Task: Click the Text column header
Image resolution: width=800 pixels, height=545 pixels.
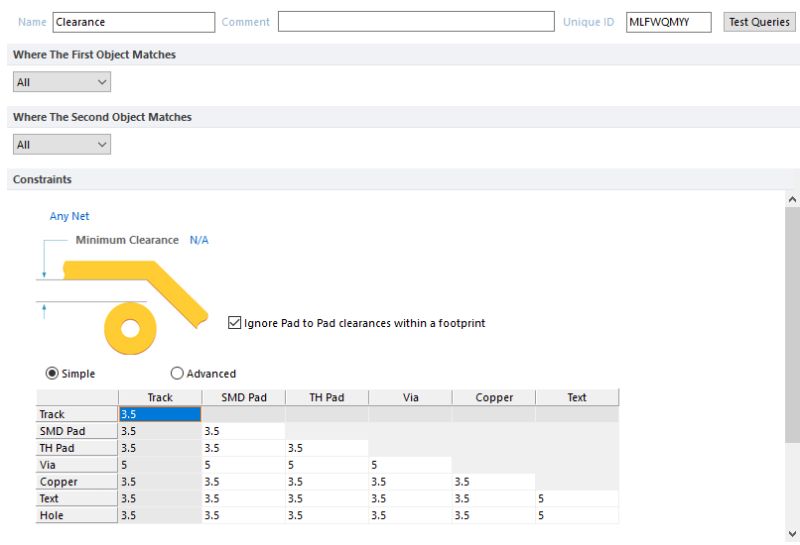Action: pos(577,397)
